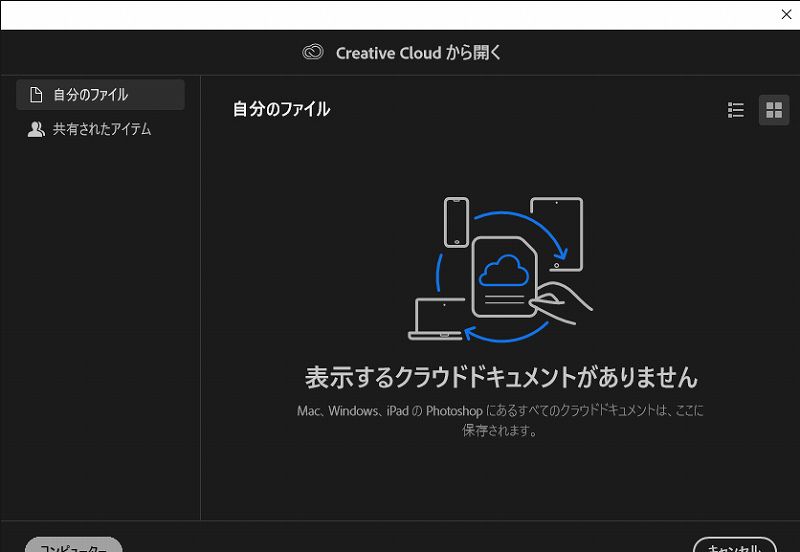
Task: Click the Creative Cloud から開く title
Action: pyautogui.click(x=418, y=53)
